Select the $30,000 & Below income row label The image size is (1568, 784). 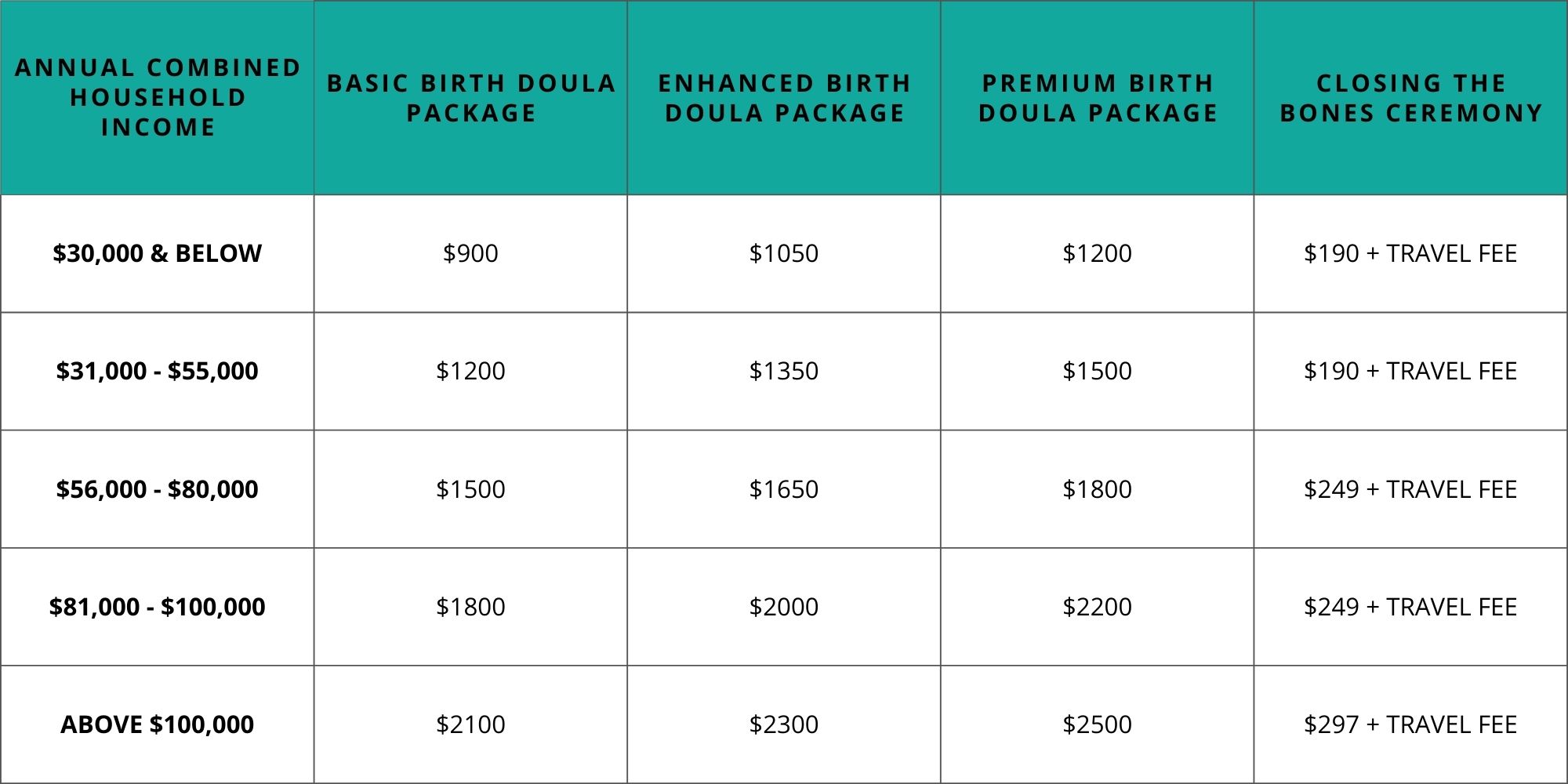click(x=158, y=253)
